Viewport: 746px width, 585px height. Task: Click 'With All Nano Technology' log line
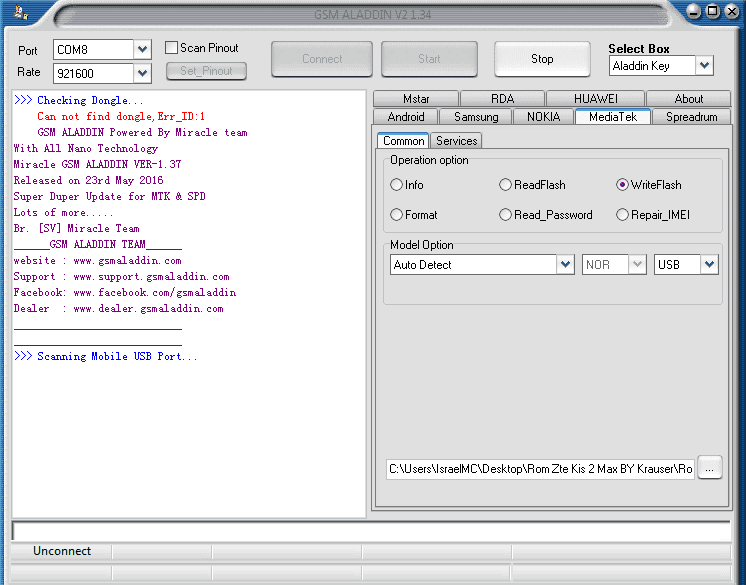(86, 148)
